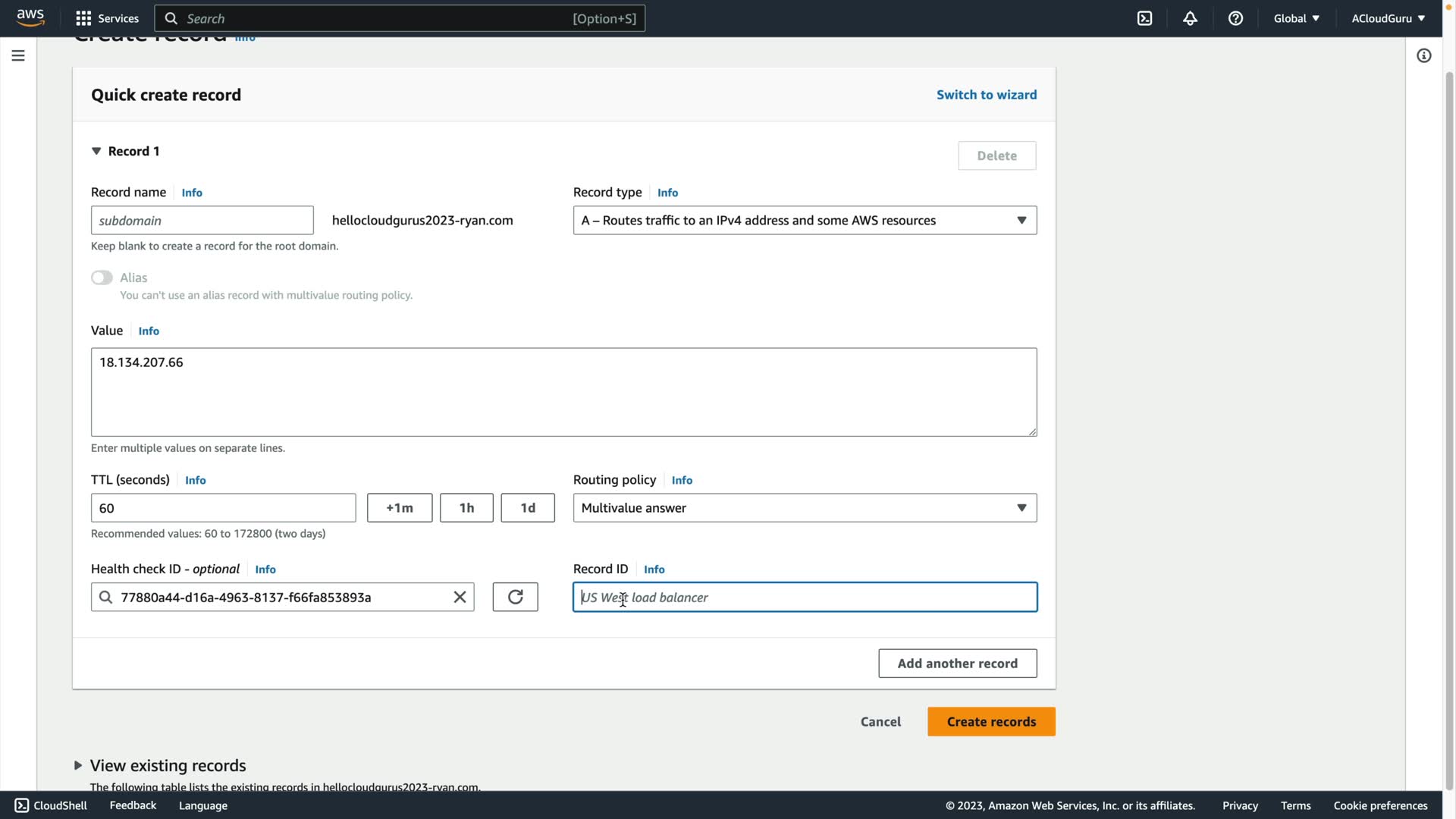Image resolution: width=1456 pixels, height=819 pixels.
Task: Open the Routing policy dropdown
Action: coord(804,507)
